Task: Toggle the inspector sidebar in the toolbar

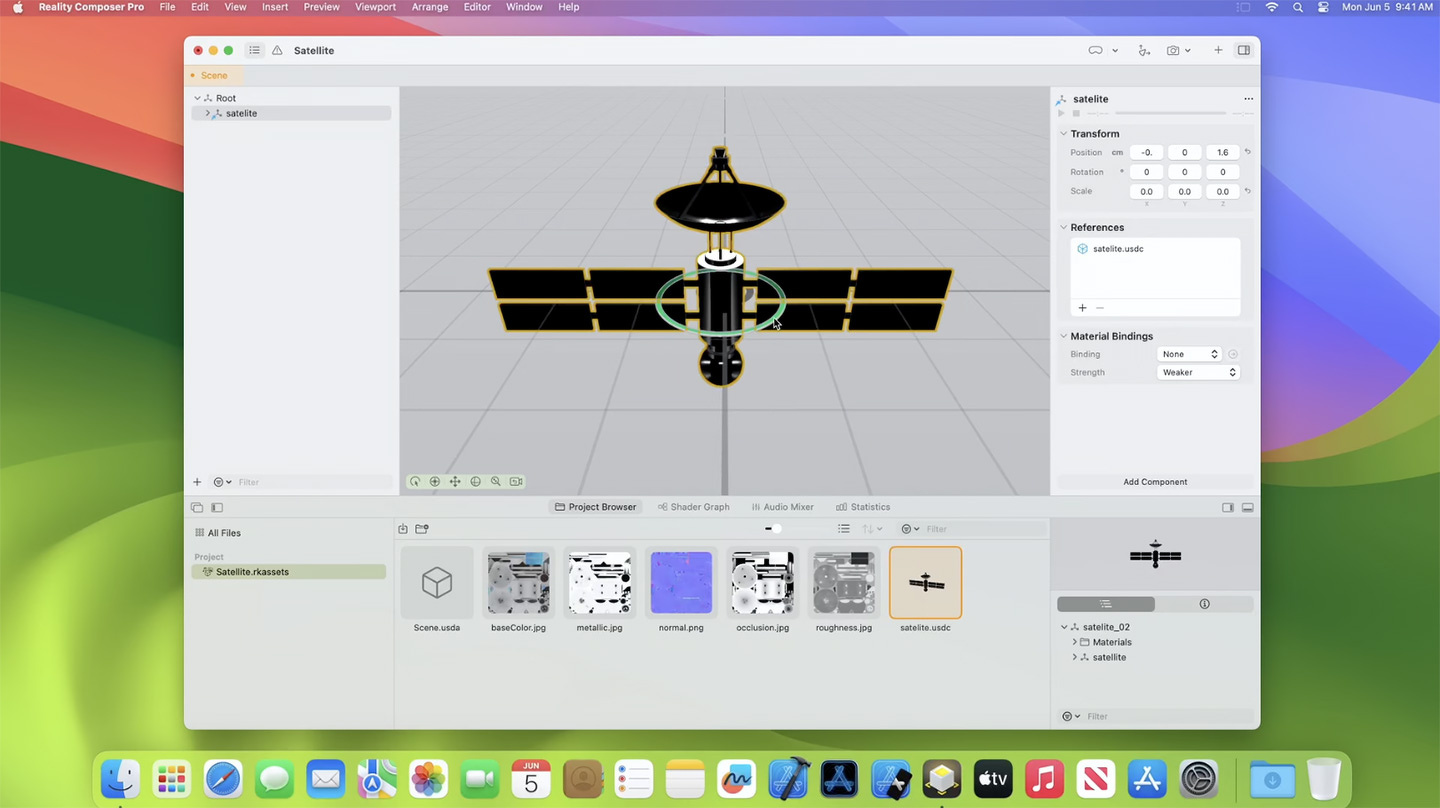Action: coord(1244,50)
